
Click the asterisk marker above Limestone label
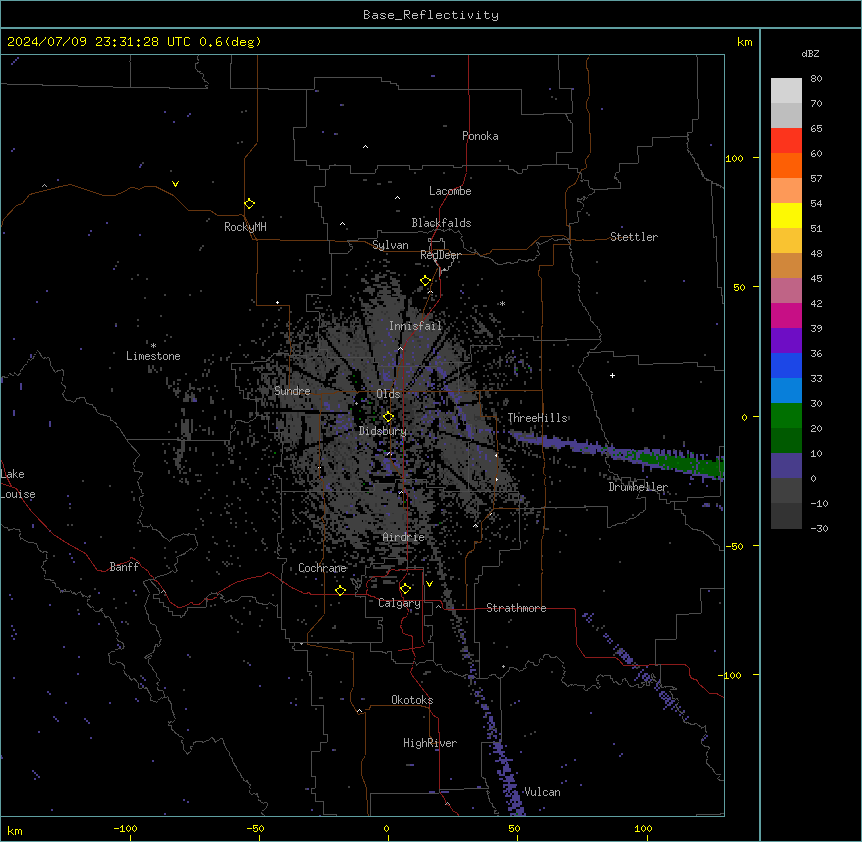[x=153, y=346]
